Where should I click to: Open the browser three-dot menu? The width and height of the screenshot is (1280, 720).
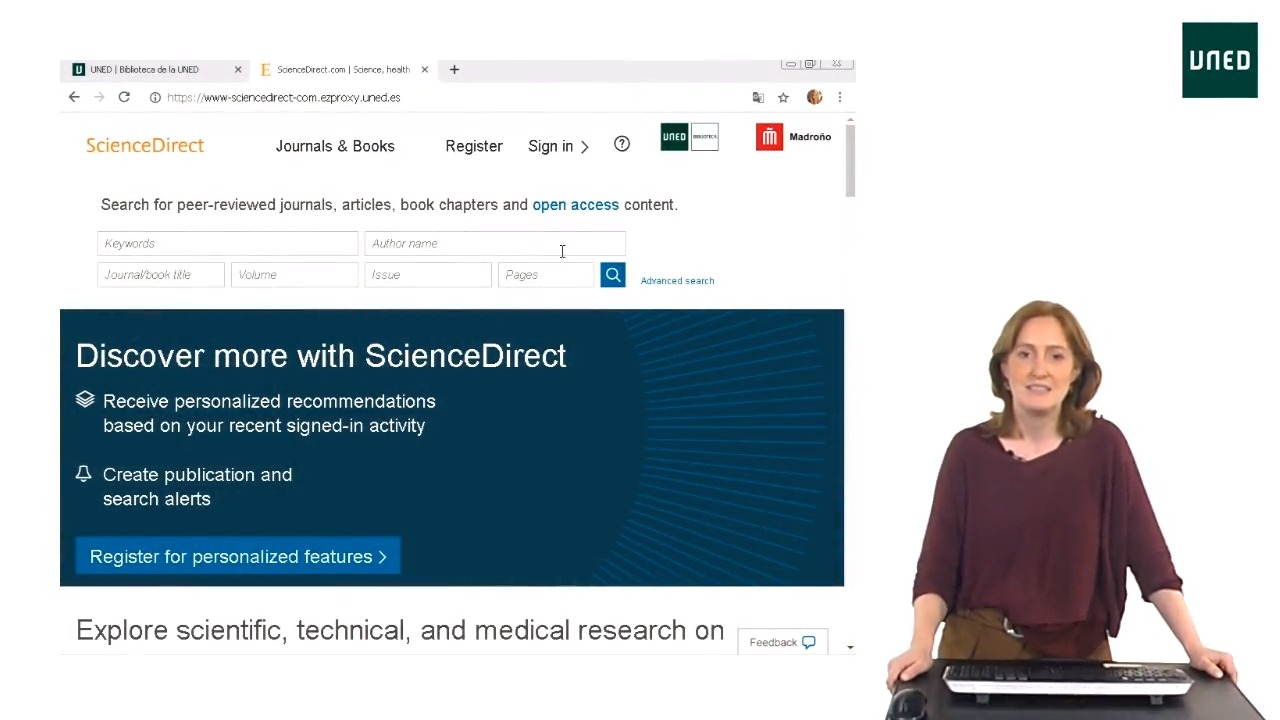(x=839, y=97)
